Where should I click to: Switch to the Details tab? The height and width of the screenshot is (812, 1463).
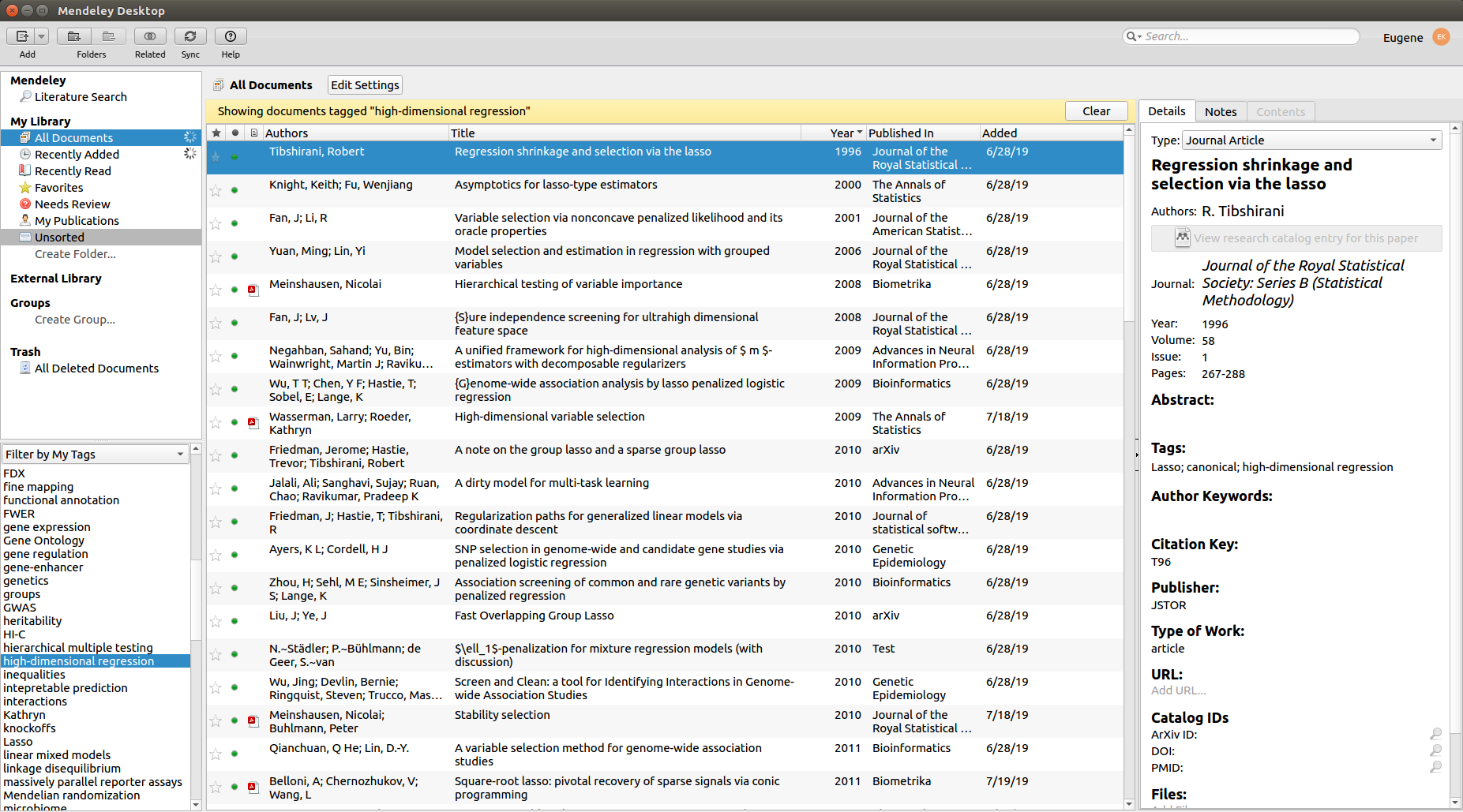click(x=1166, y=111)
